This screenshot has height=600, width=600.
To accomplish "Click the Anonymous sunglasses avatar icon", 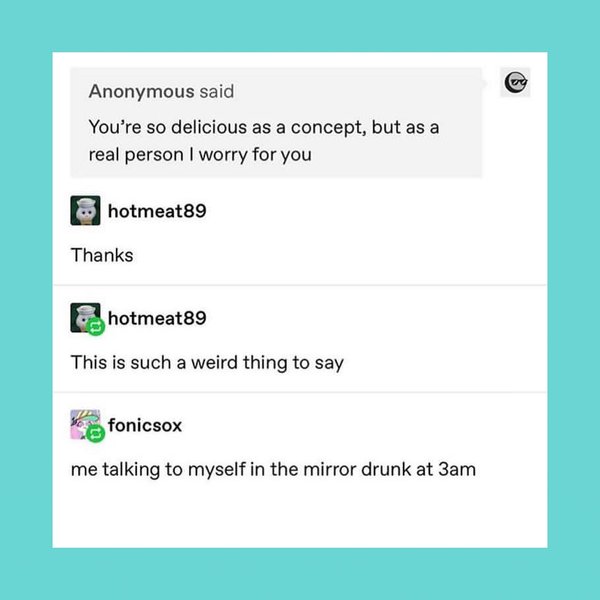I will click(514, 84).
